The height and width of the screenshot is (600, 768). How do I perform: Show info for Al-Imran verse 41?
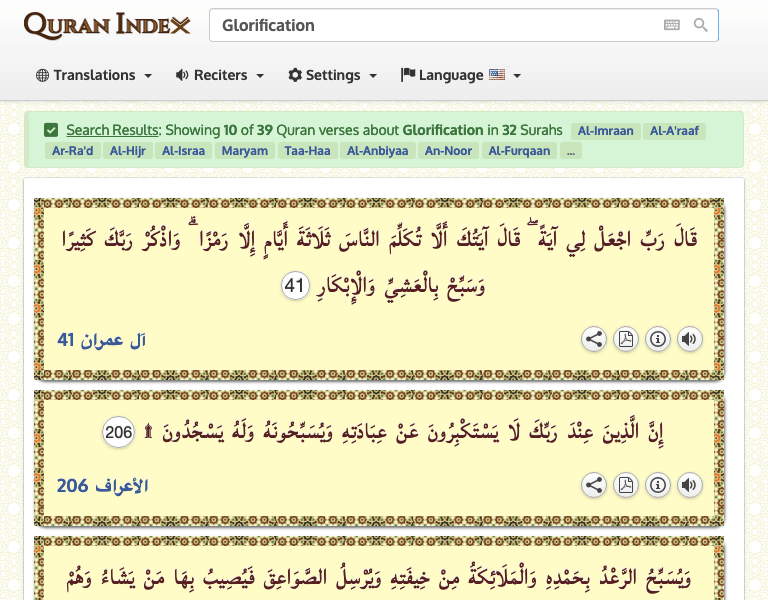tap(657, 339)
